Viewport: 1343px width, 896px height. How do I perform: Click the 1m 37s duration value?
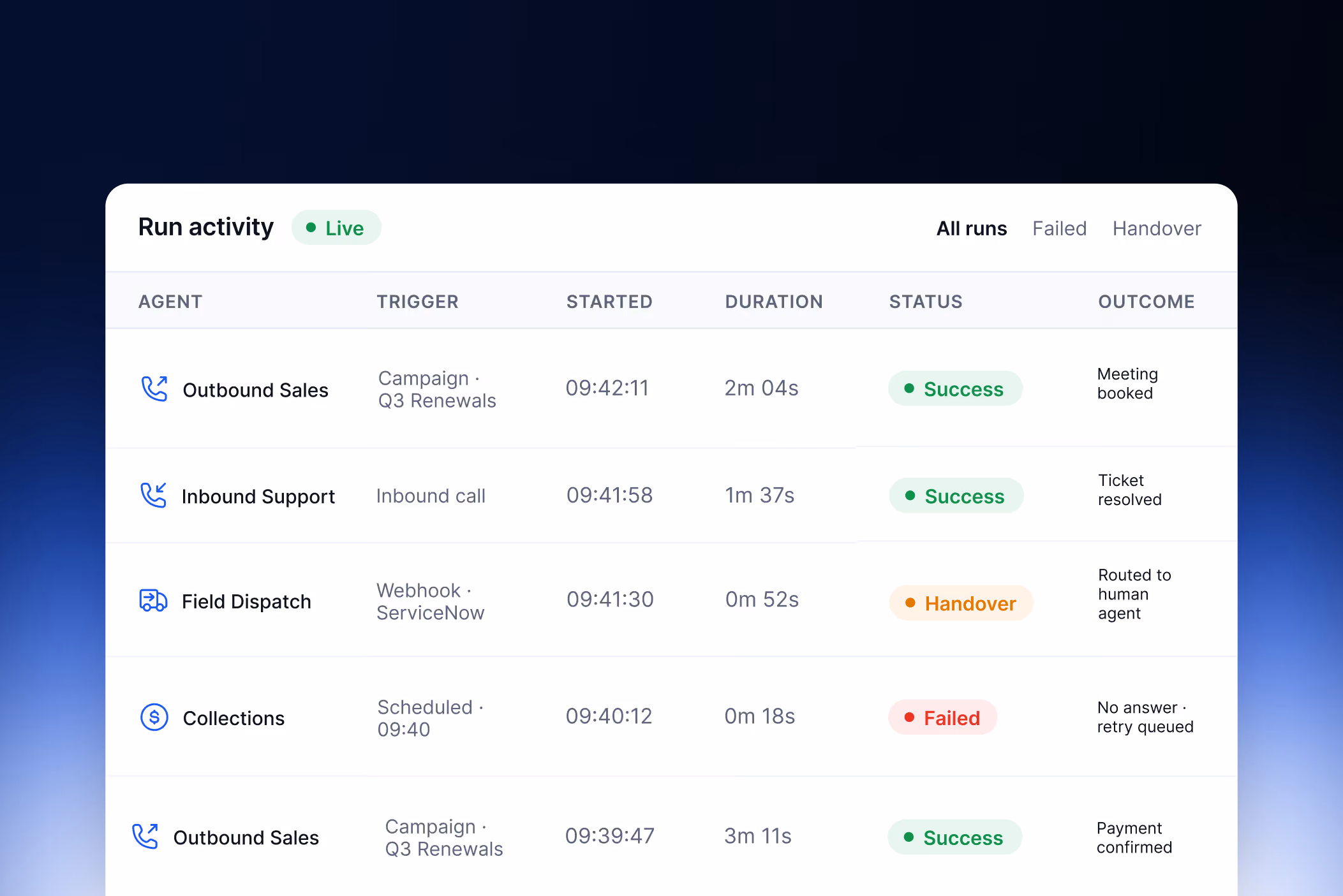[759, 495]
